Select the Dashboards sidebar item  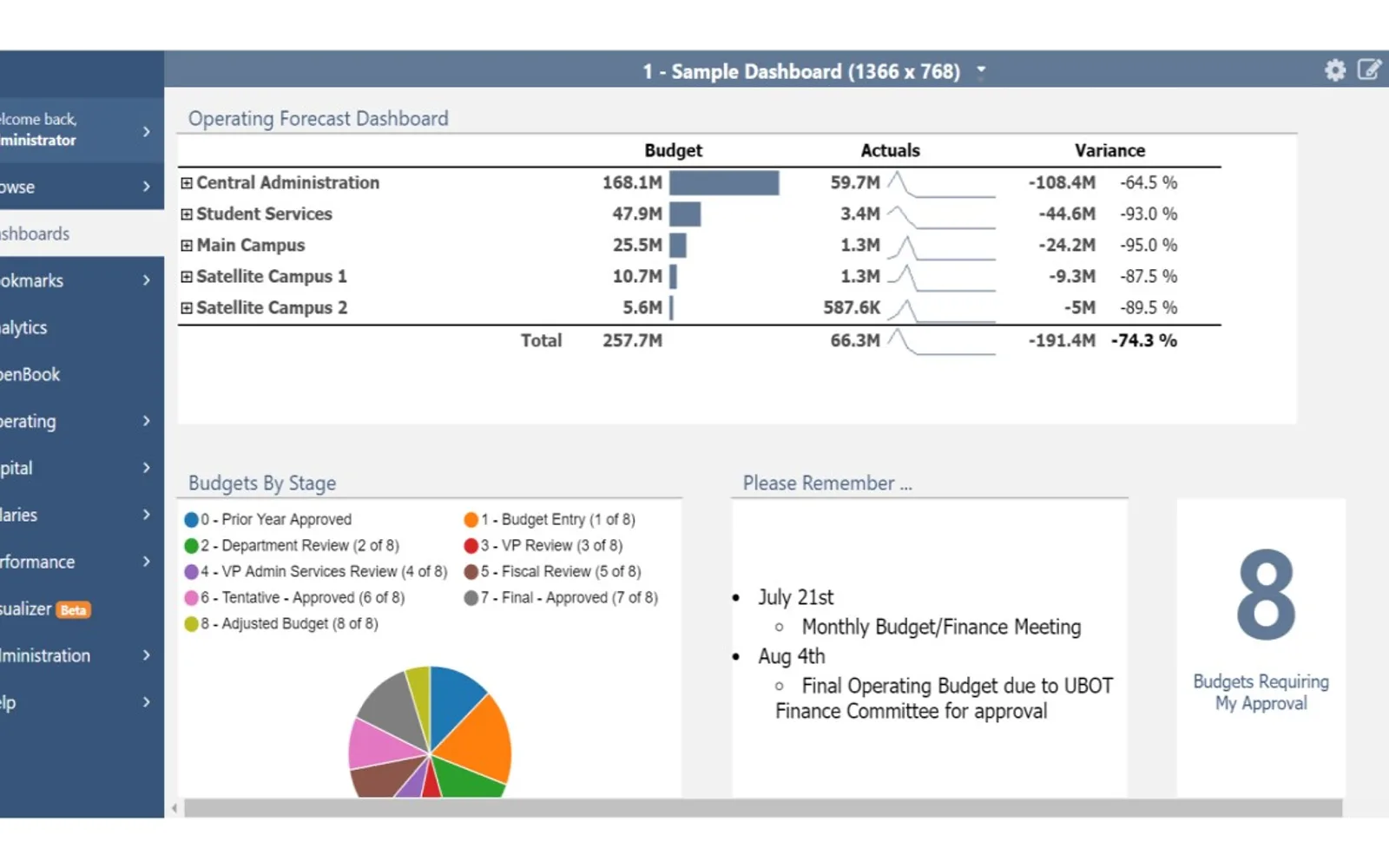tap(82, 233)
